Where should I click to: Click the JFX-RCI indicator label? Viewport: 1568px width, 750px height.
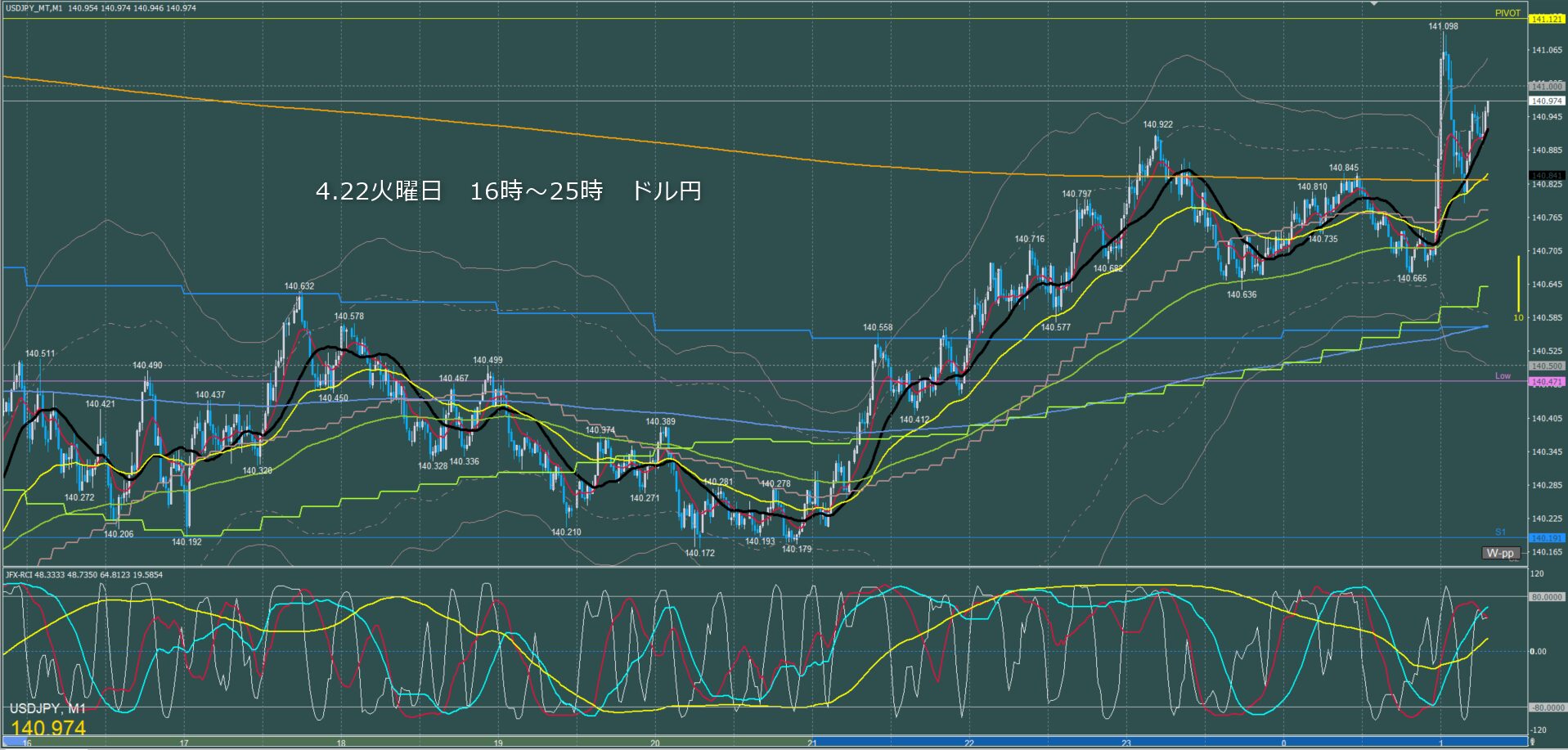[x=84, y=575]
